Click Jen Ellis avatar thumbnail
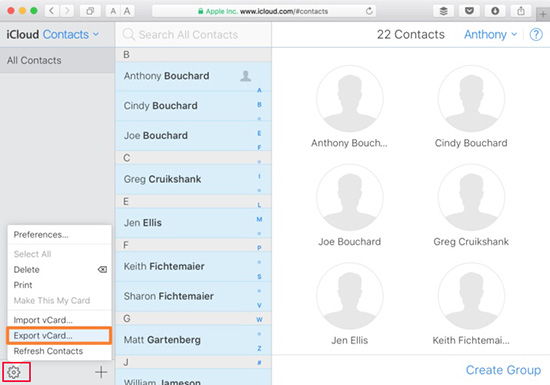 coord(349,296)
